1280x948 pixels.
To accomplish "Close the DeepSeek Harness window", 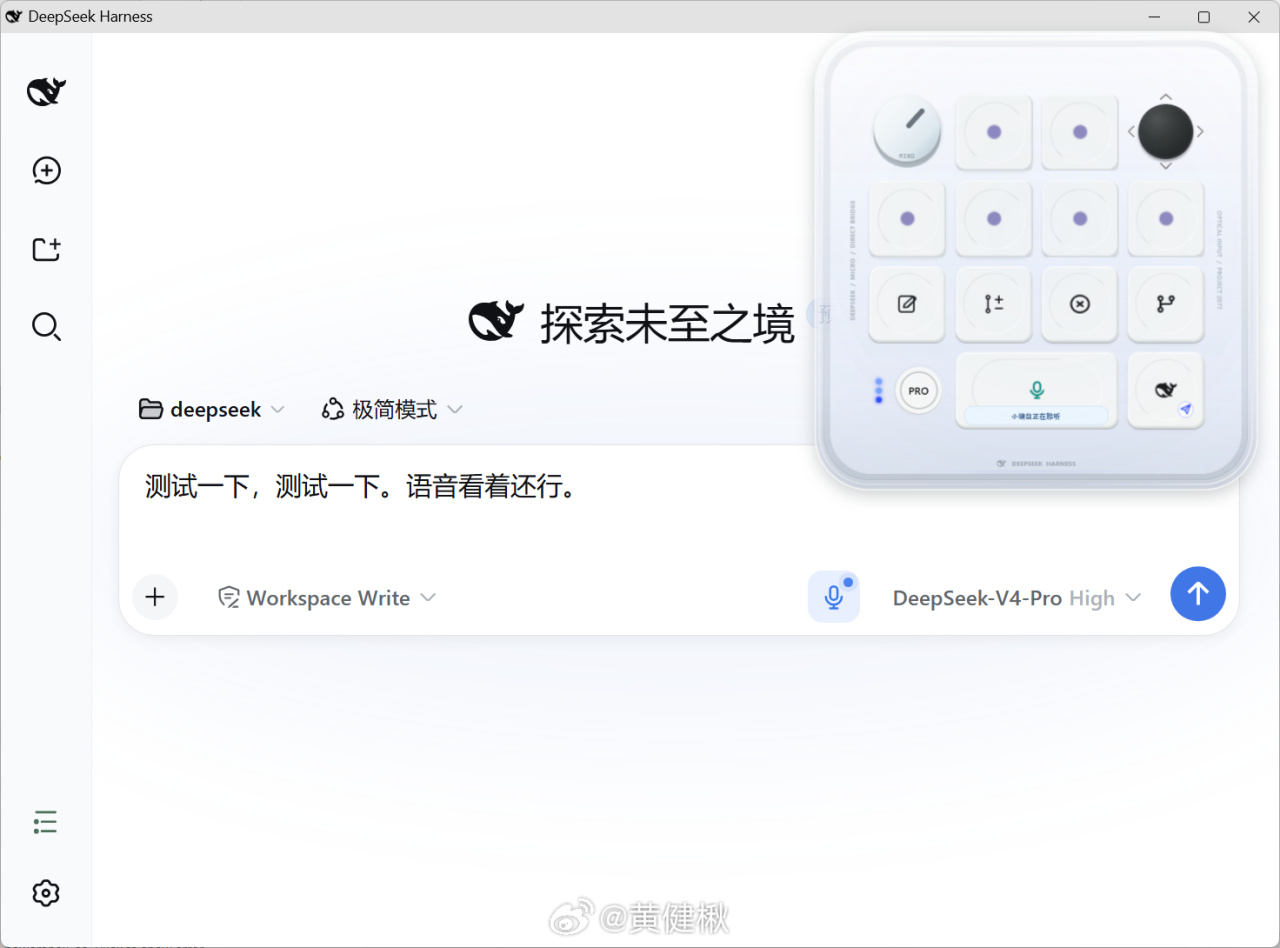I will click(1254, 17).
